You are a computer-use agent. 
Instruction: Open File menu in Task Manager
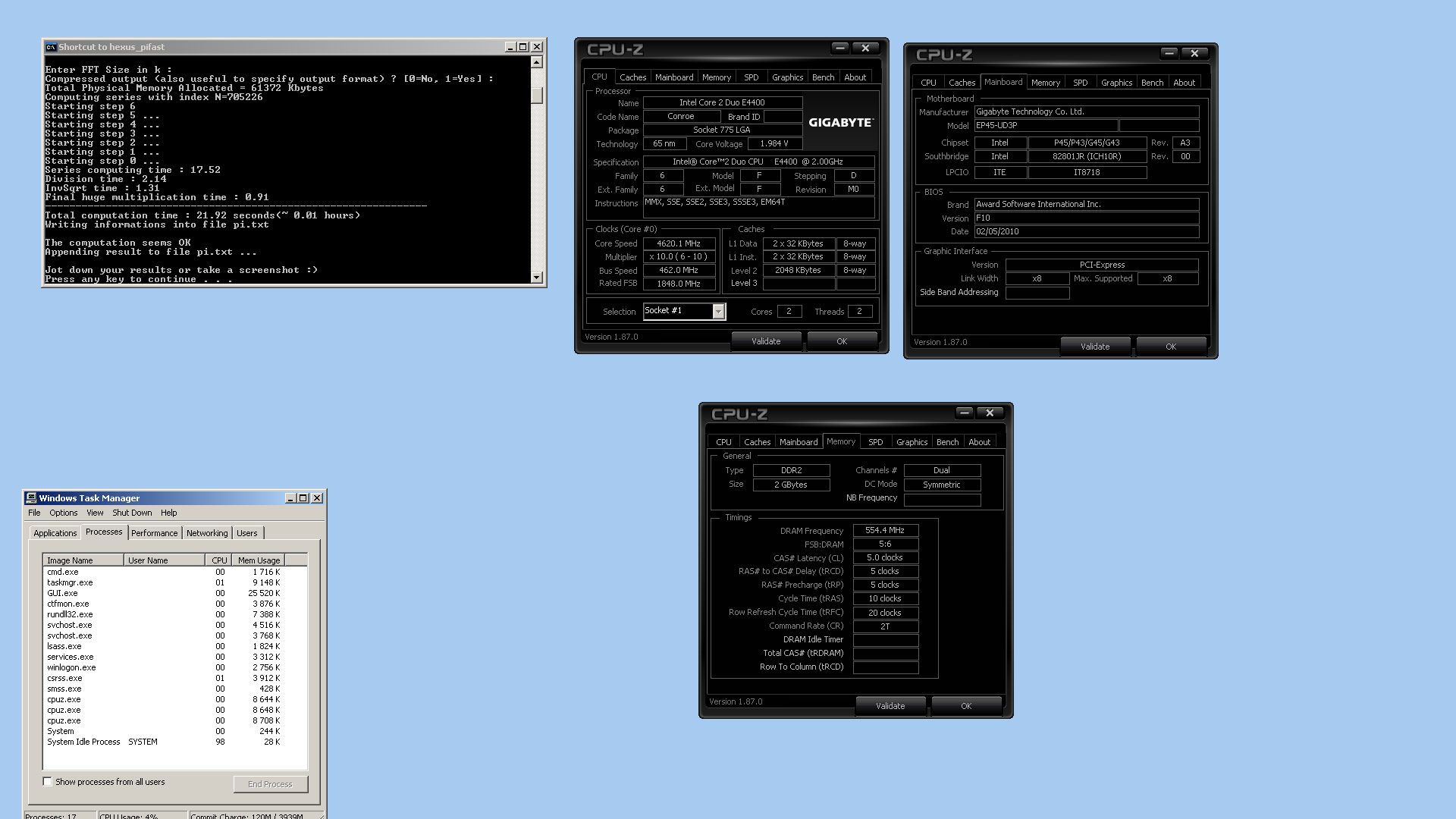pos(34,513)
